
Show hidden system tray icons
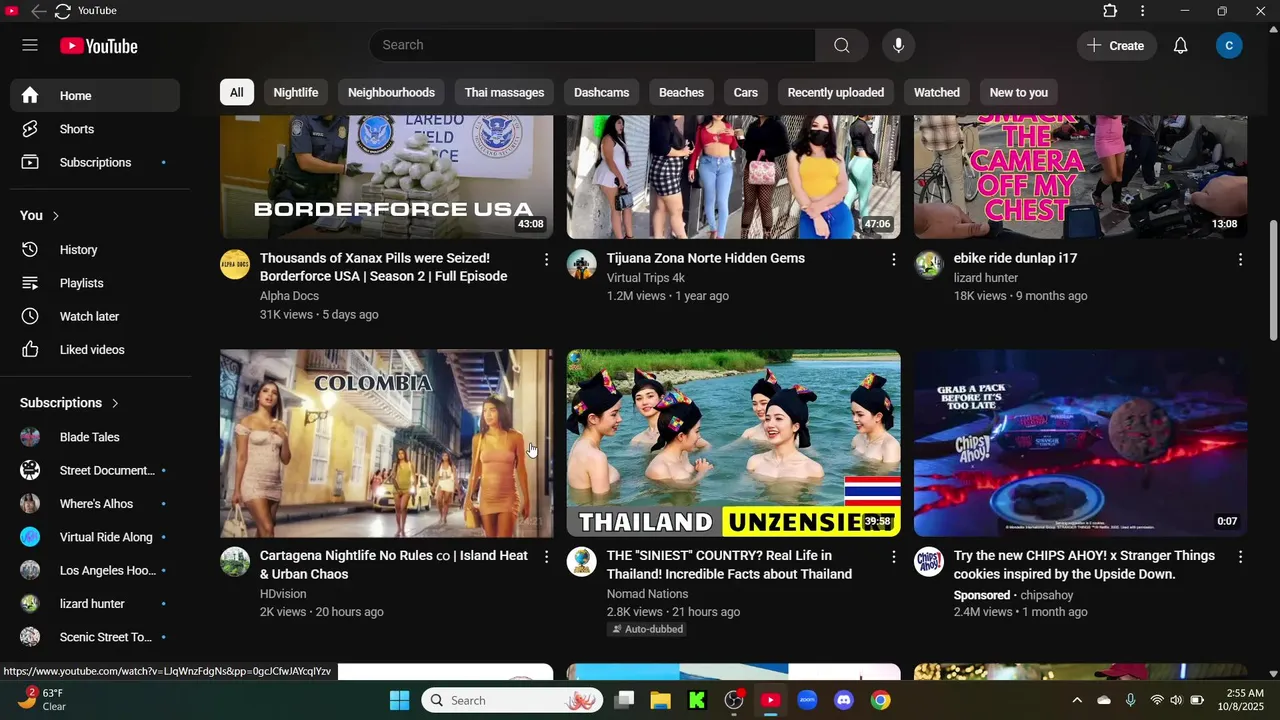[x=1077, y=700]
